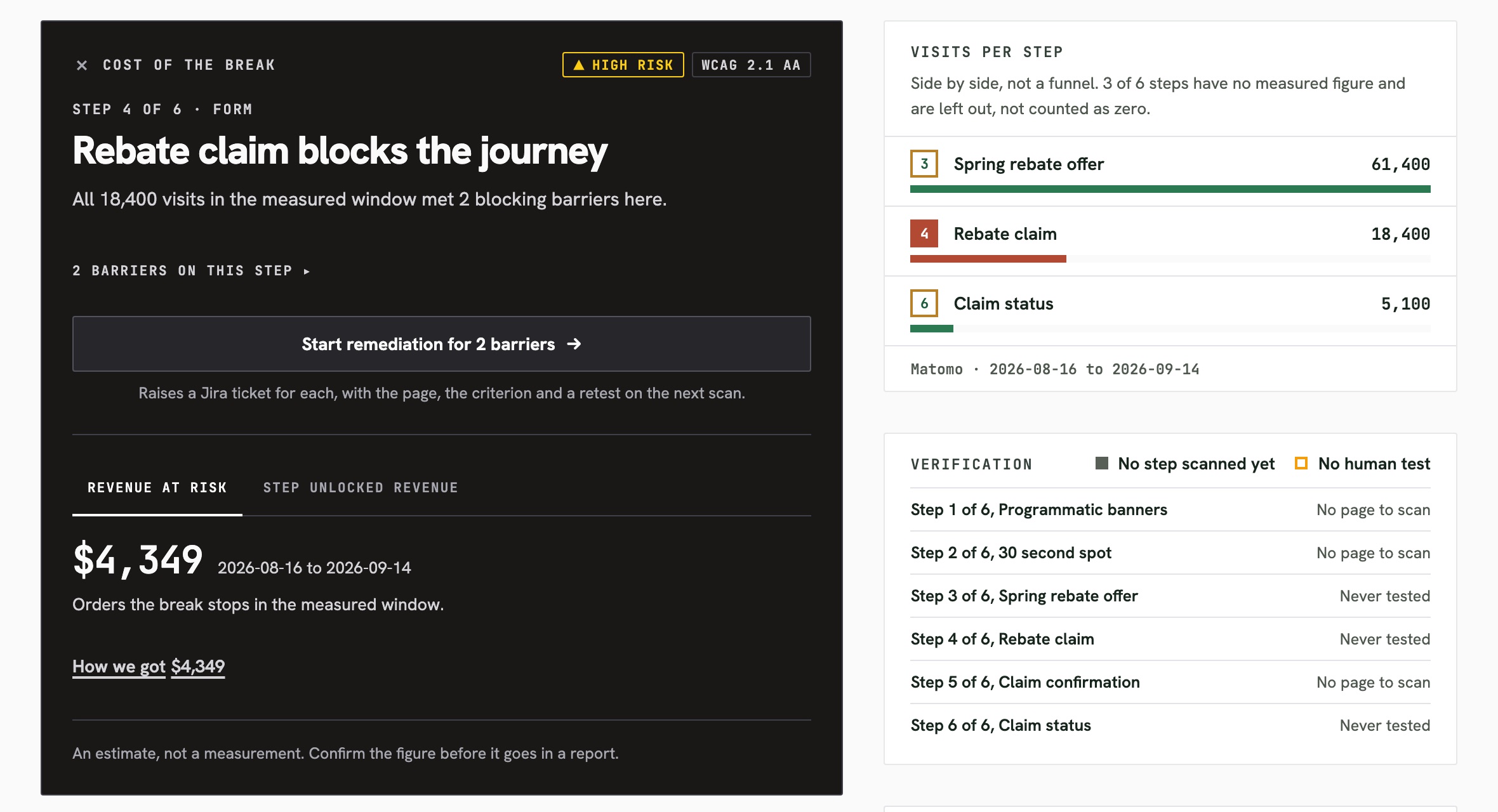Select the Claim status row label
1498x812 pixels.
[1003, 304]
